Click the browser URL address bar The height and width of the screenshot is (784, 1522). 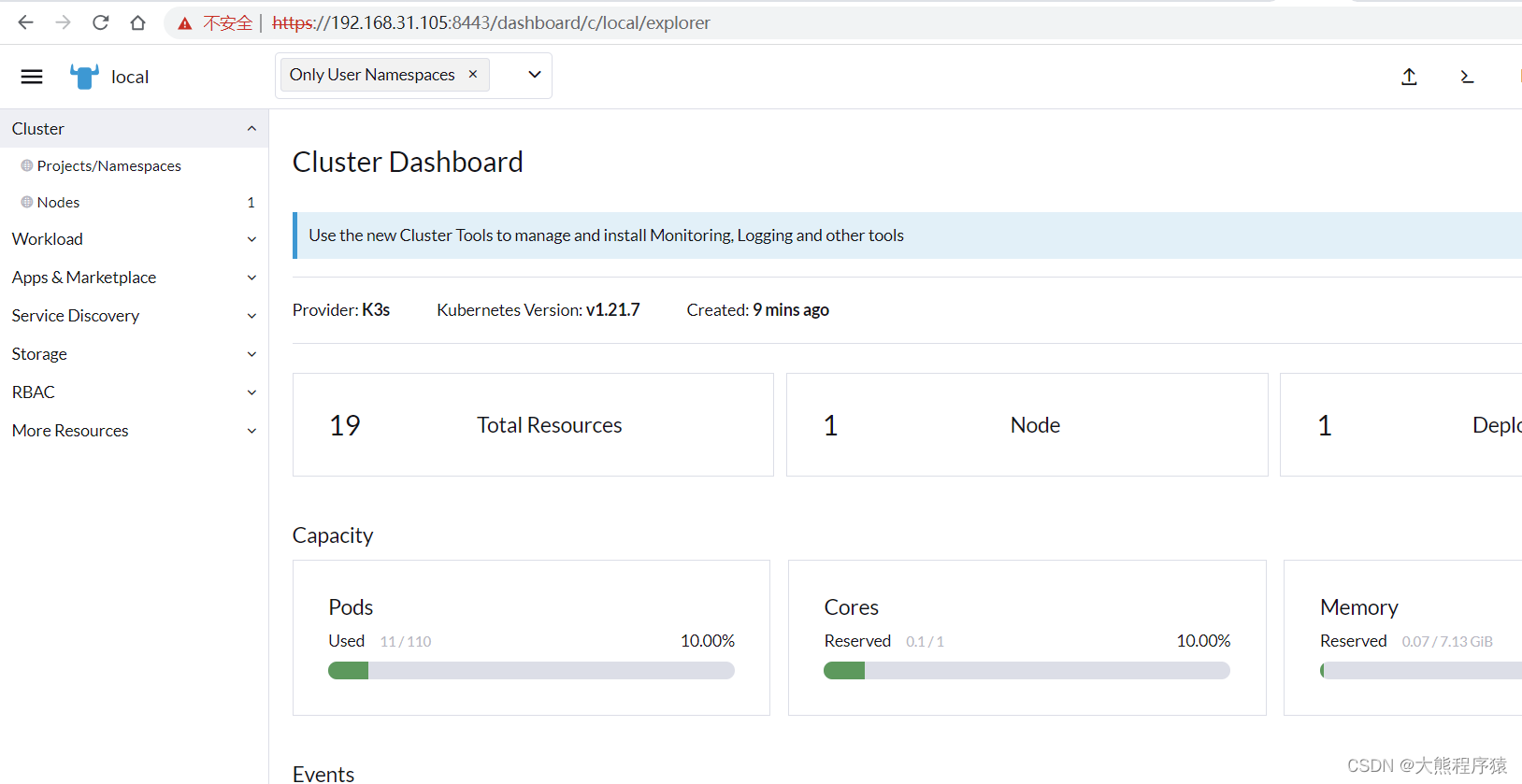(x=841, y=22)
